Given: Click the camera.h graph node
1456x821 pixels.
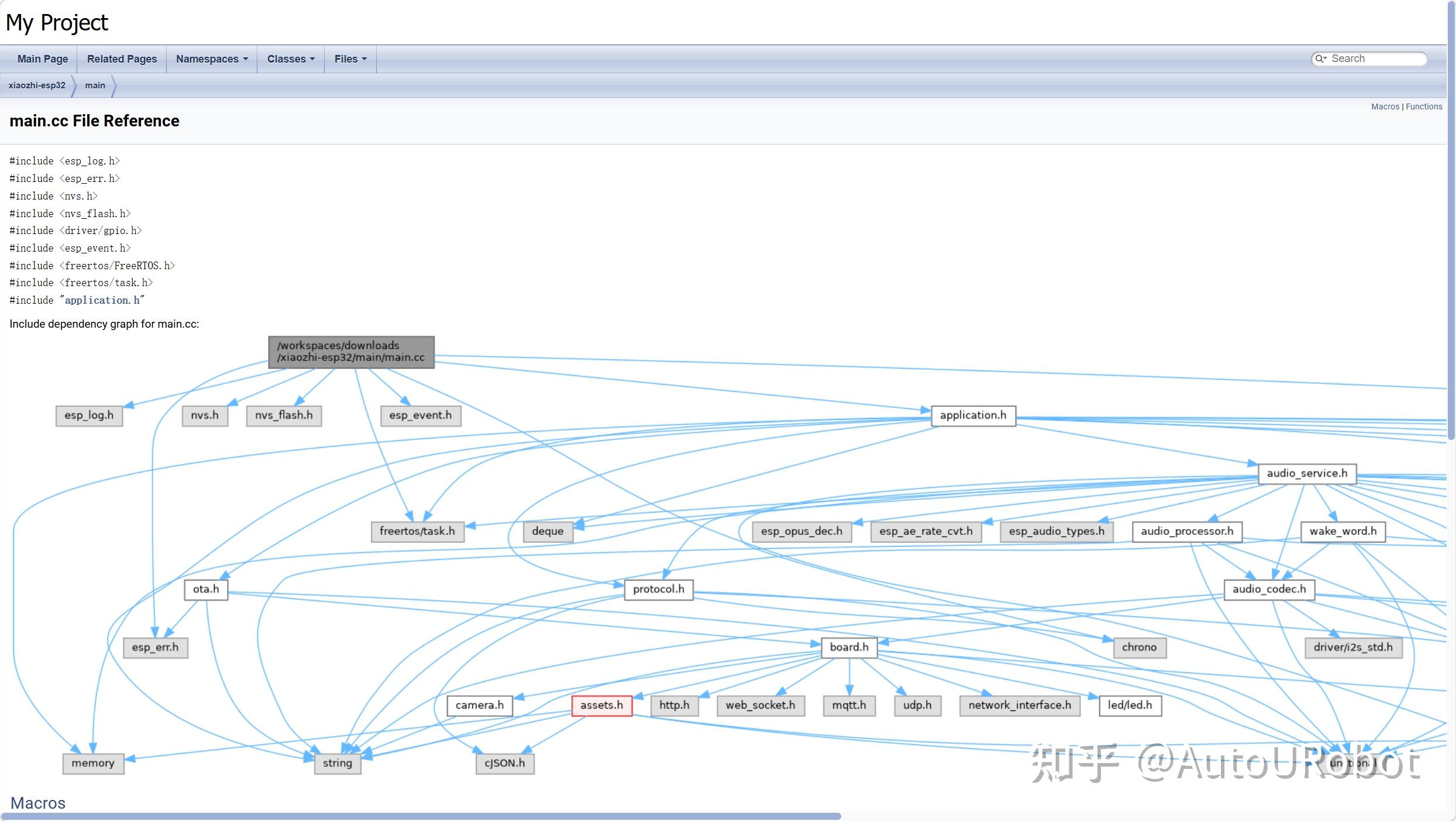Looking at the screenshot, I should pos(479,705).
